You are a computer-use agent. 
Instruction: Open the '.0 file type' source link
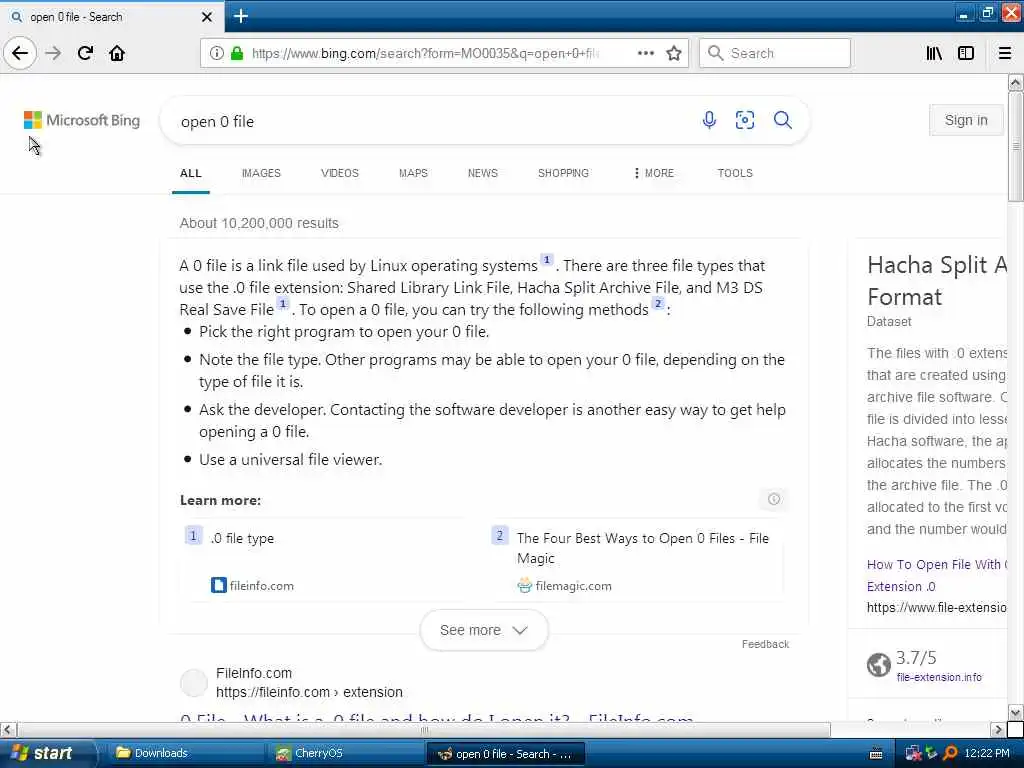[242, 538]
